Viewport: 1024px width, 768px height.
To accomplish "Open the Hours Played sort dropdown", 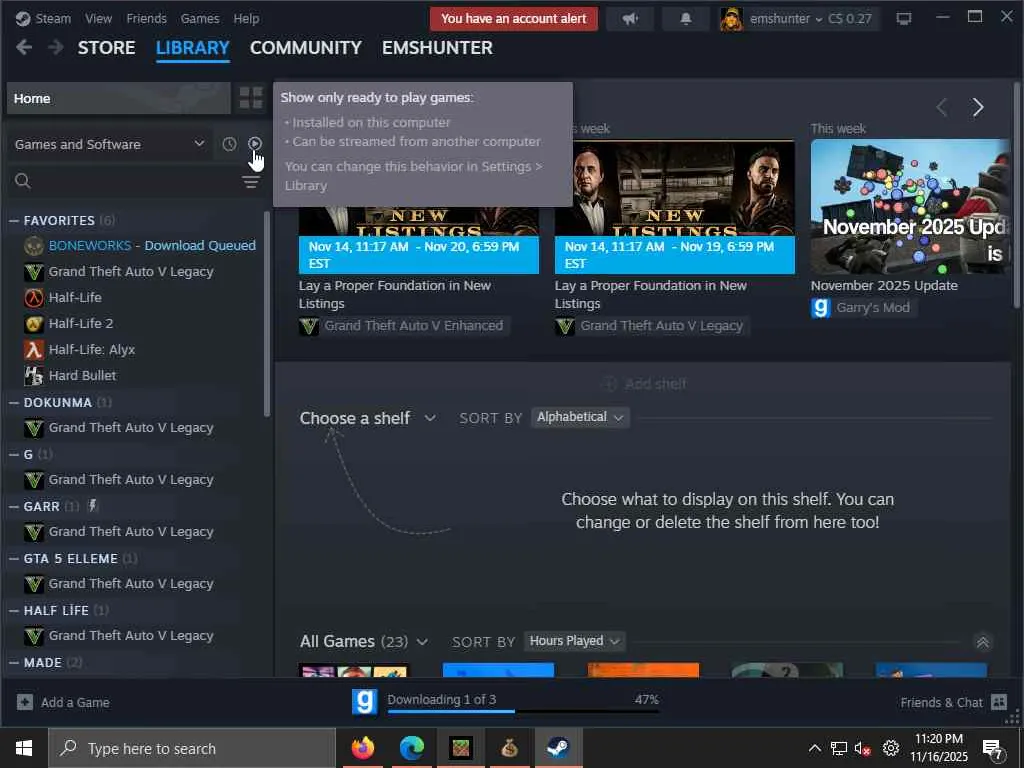I will [x=574, y=641].
